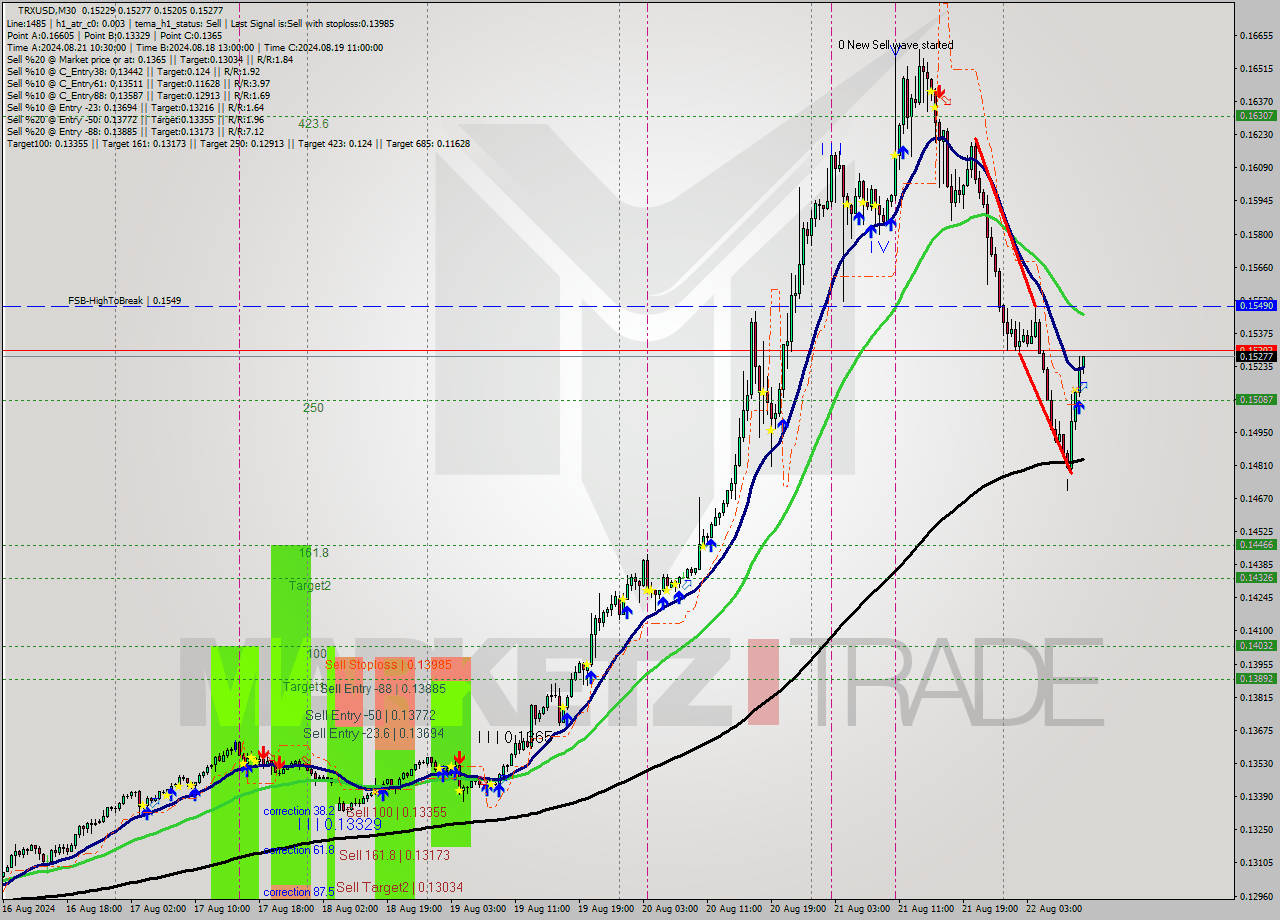Select the correction 87.5 label
1280x920 pixels.
point(299,892)
